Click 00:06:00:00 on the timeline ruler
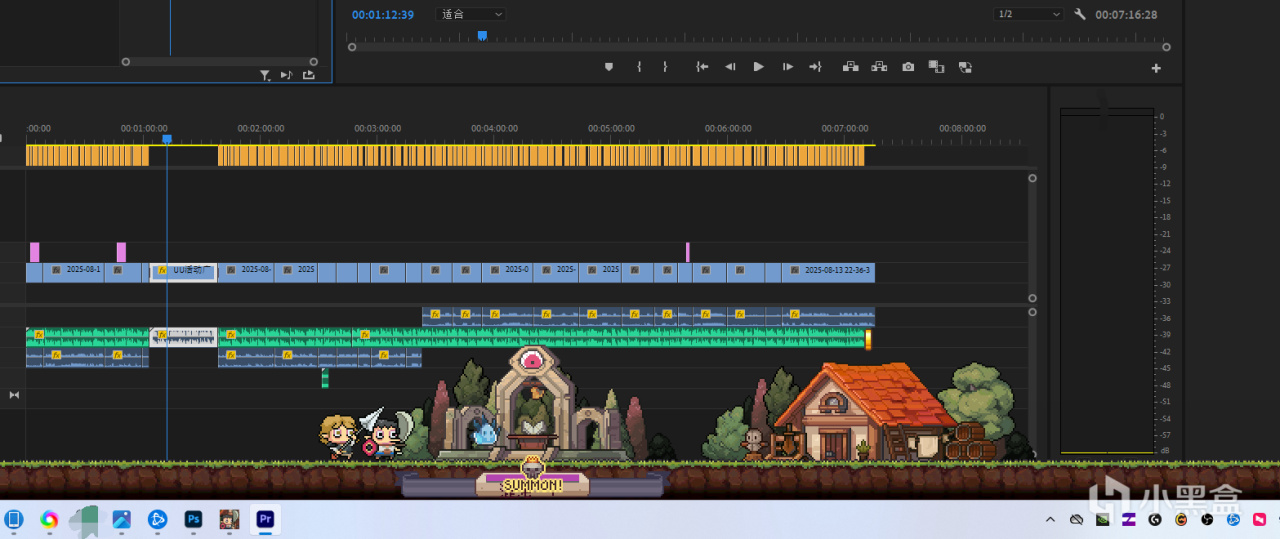Screen dimensions: 1280x539 tap(728, 128)
